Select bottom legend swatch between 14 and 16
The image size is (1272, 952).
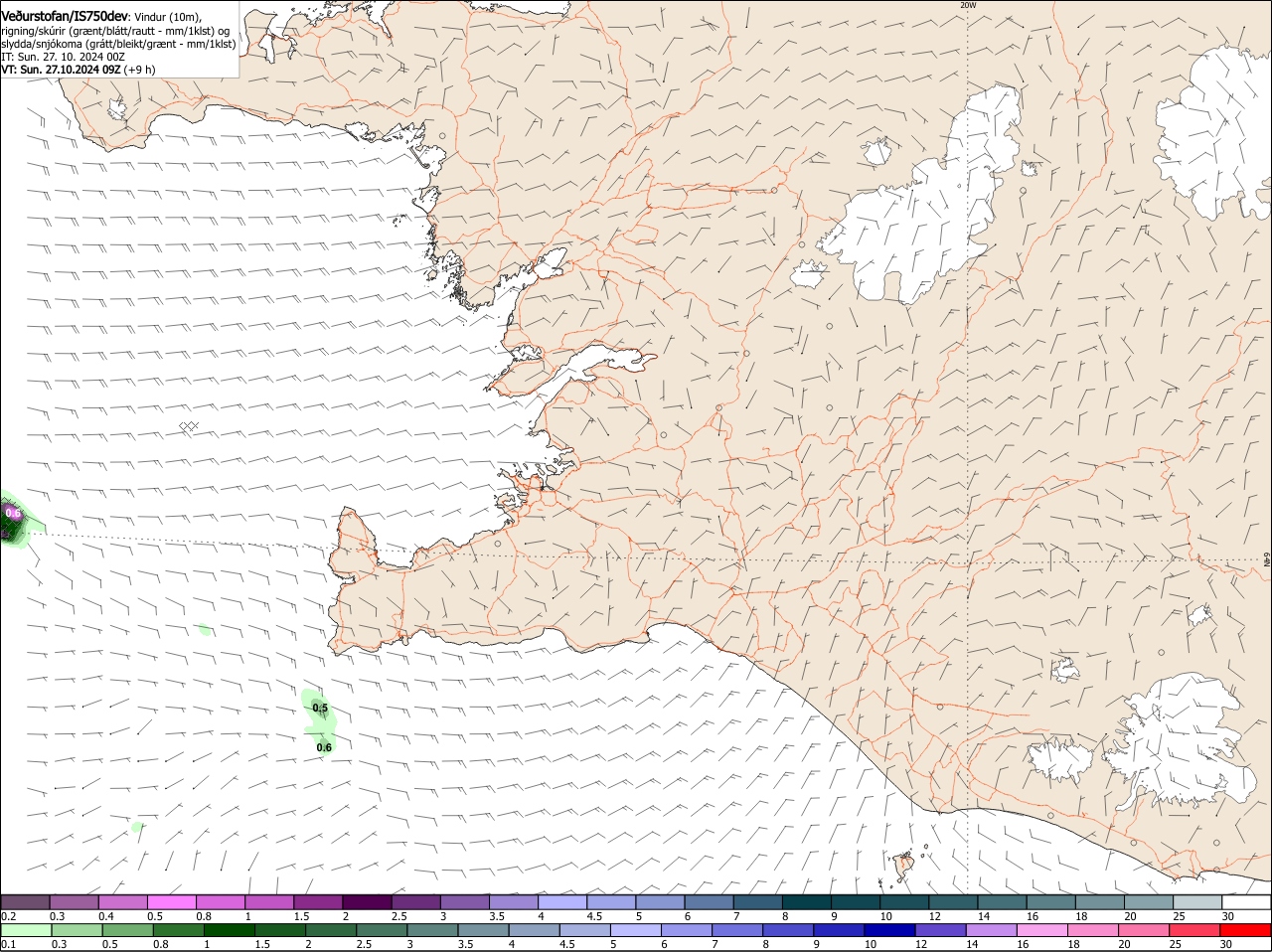990,930
